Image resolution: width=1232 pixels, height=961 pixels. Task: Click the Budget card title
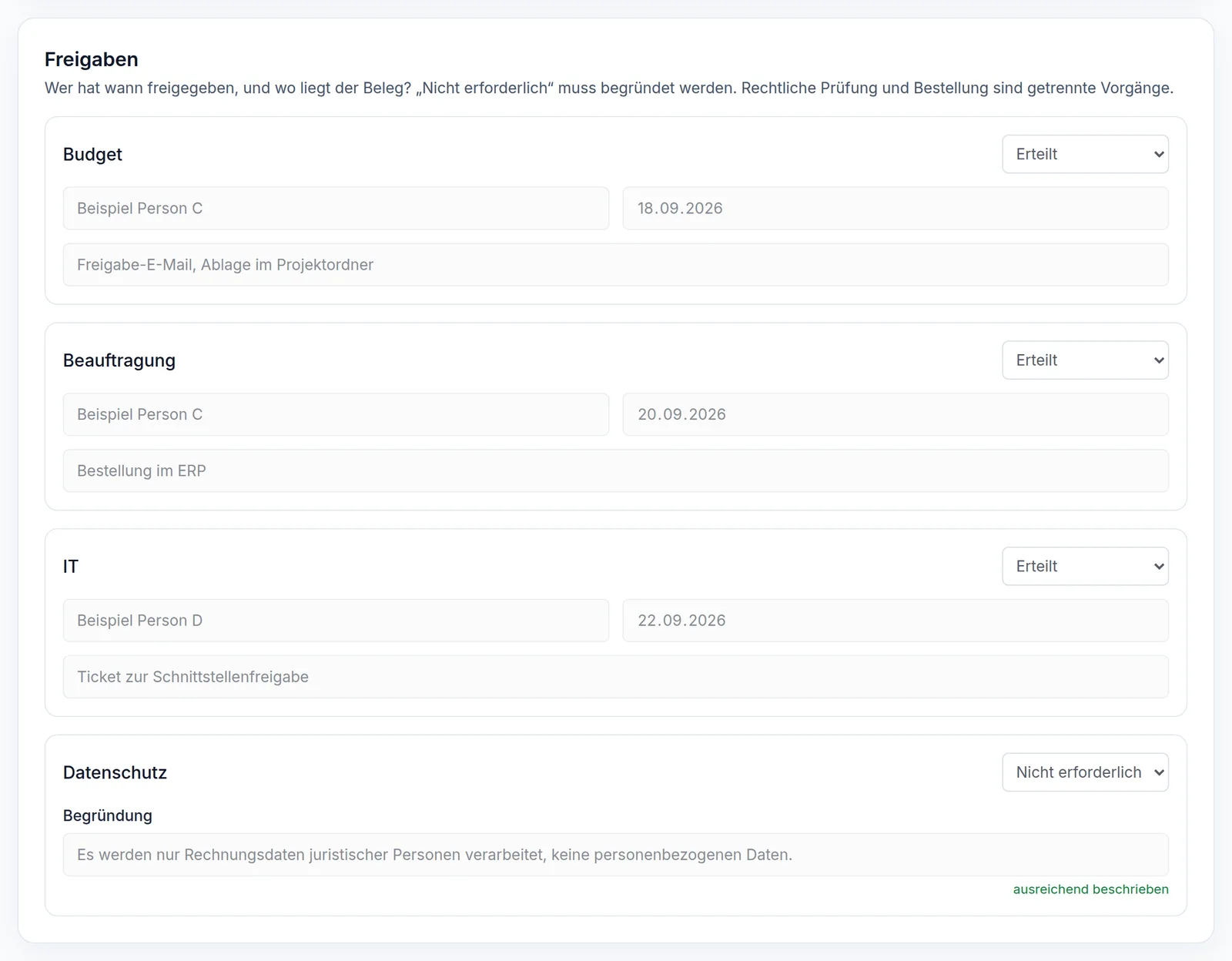92,154
